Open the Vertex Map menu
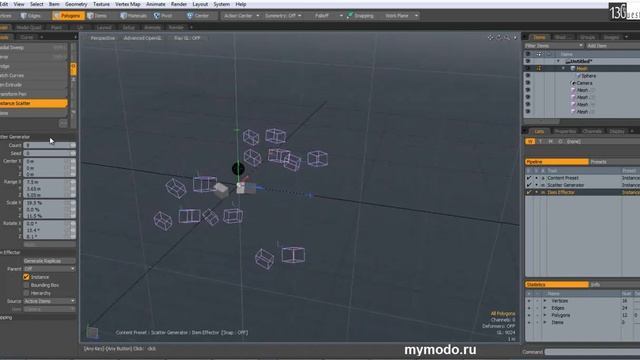Image resolution: width=640 pixels, height=360 pixels. coord(128,4)
